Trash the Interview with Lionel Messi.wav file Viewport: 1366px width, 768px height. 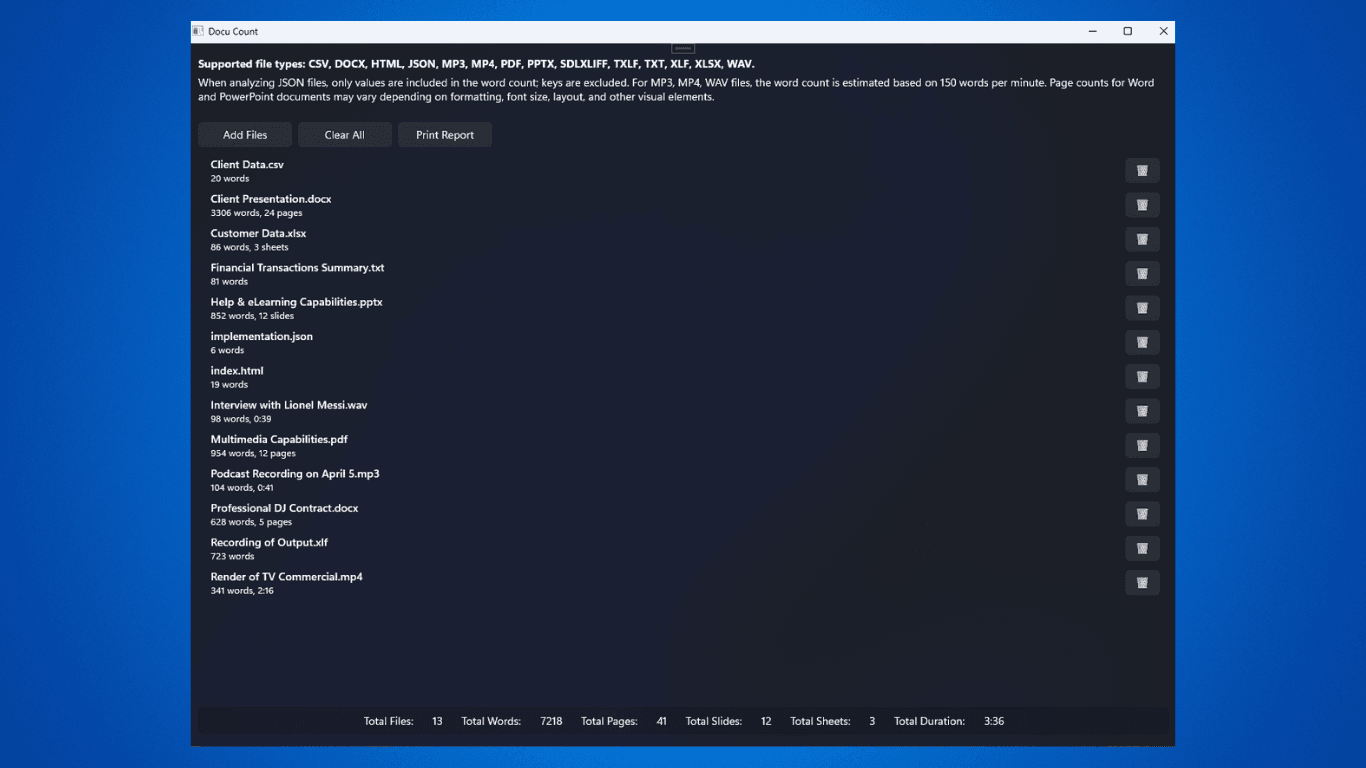point(1142,411)
